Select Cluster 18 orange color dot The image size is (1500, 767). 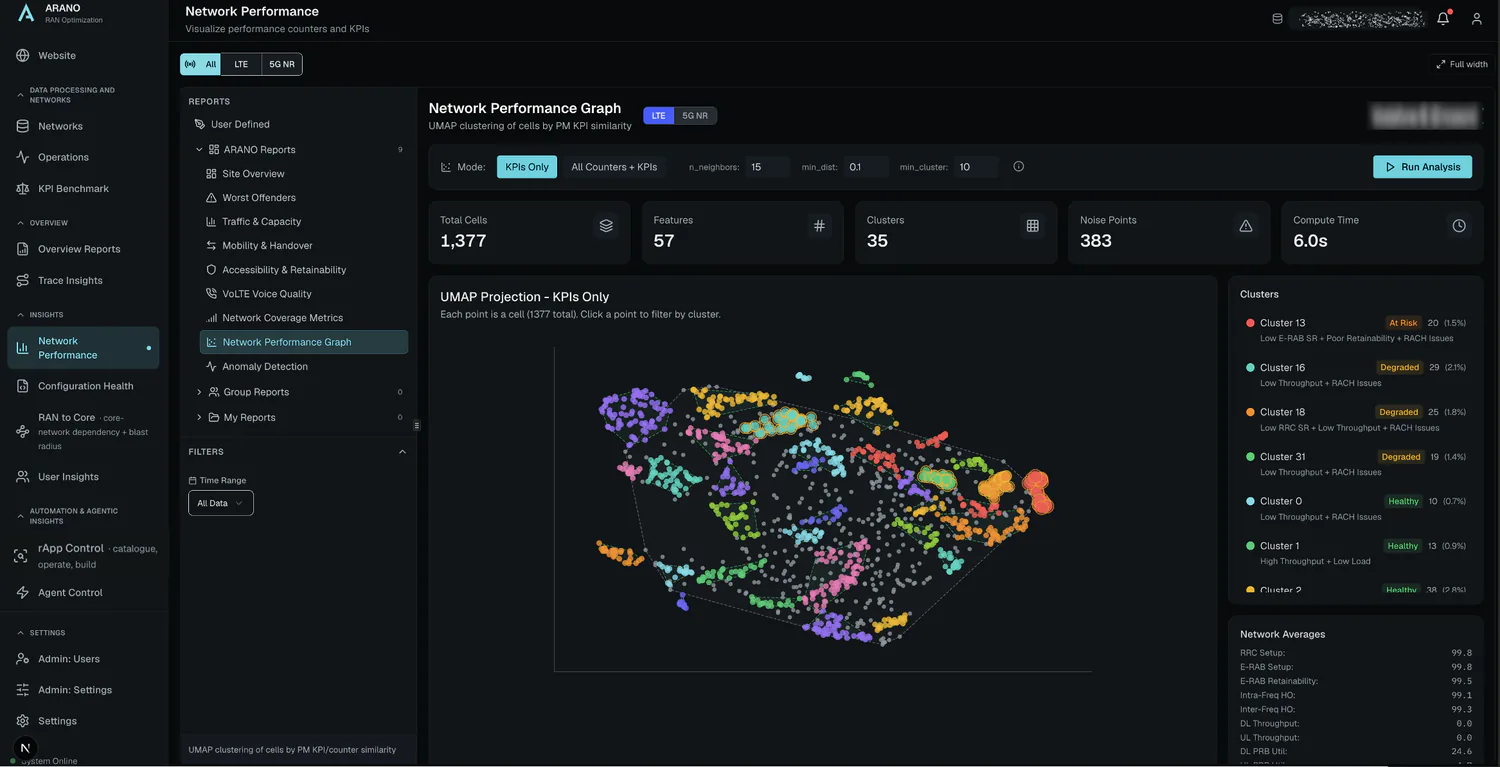tap(1250, 412)
